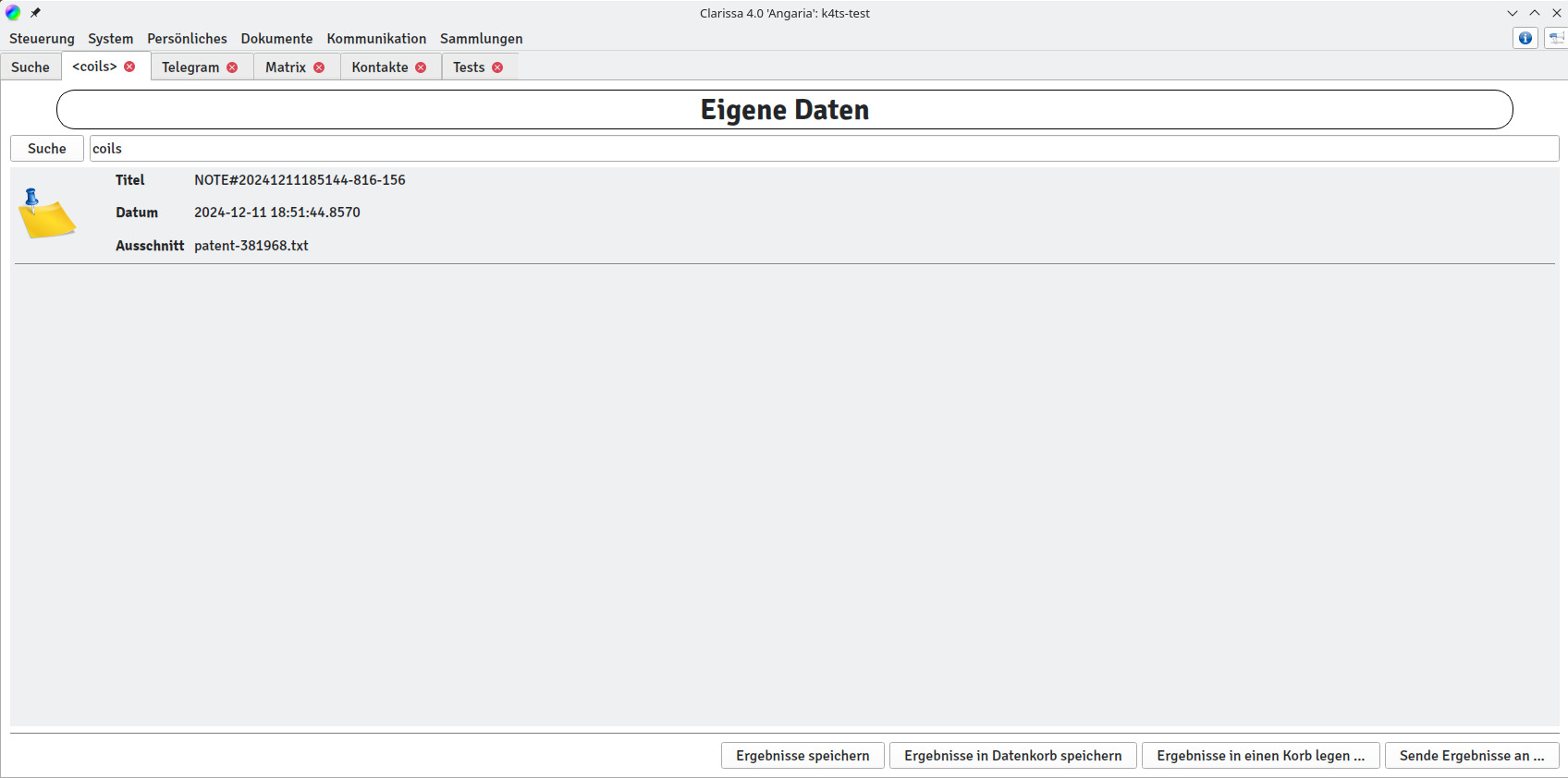The width and height of the screenshot is (1568, 778).
Task: Click the window roll-down chevron
Action: click(x=1513, y=13)
